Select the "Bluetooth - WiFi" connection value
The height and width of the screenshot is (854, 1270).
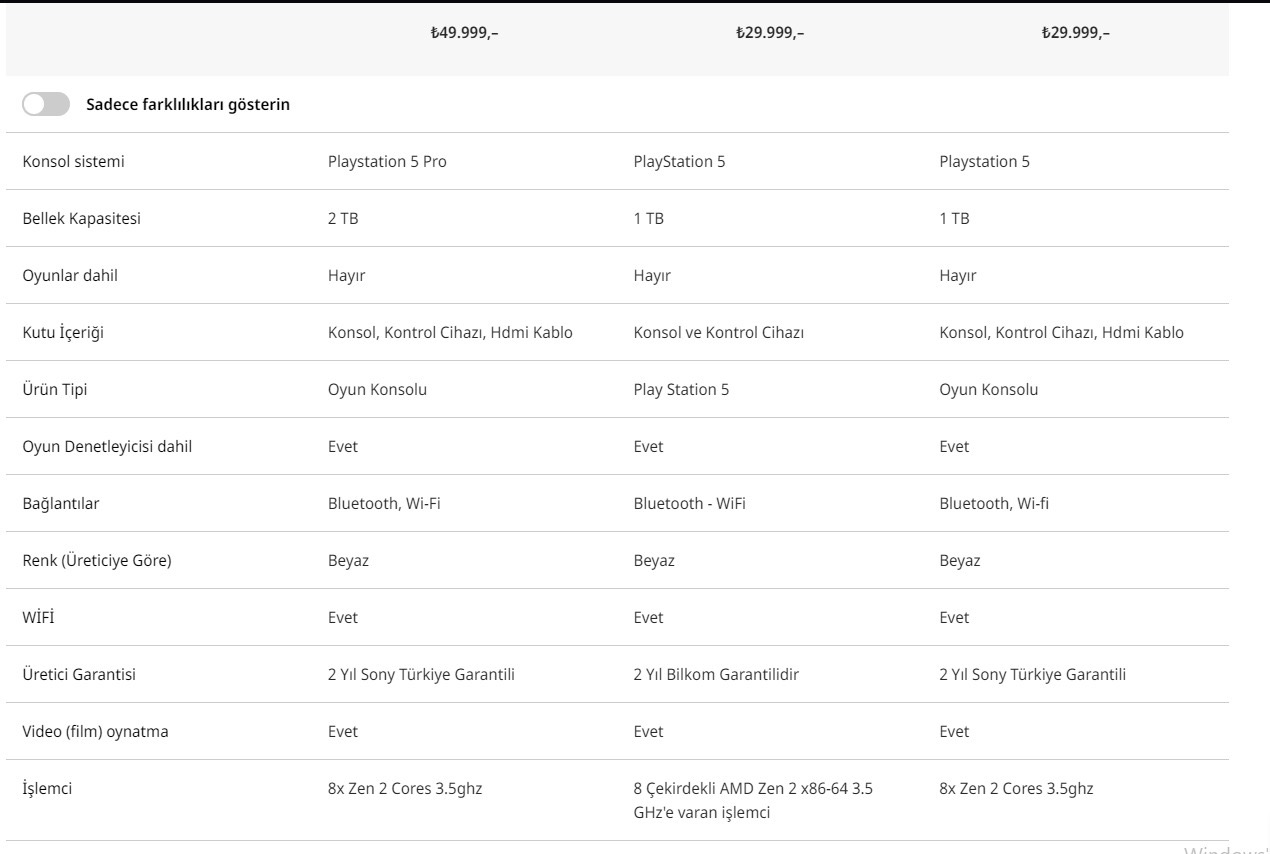click(x=689, y=504)
